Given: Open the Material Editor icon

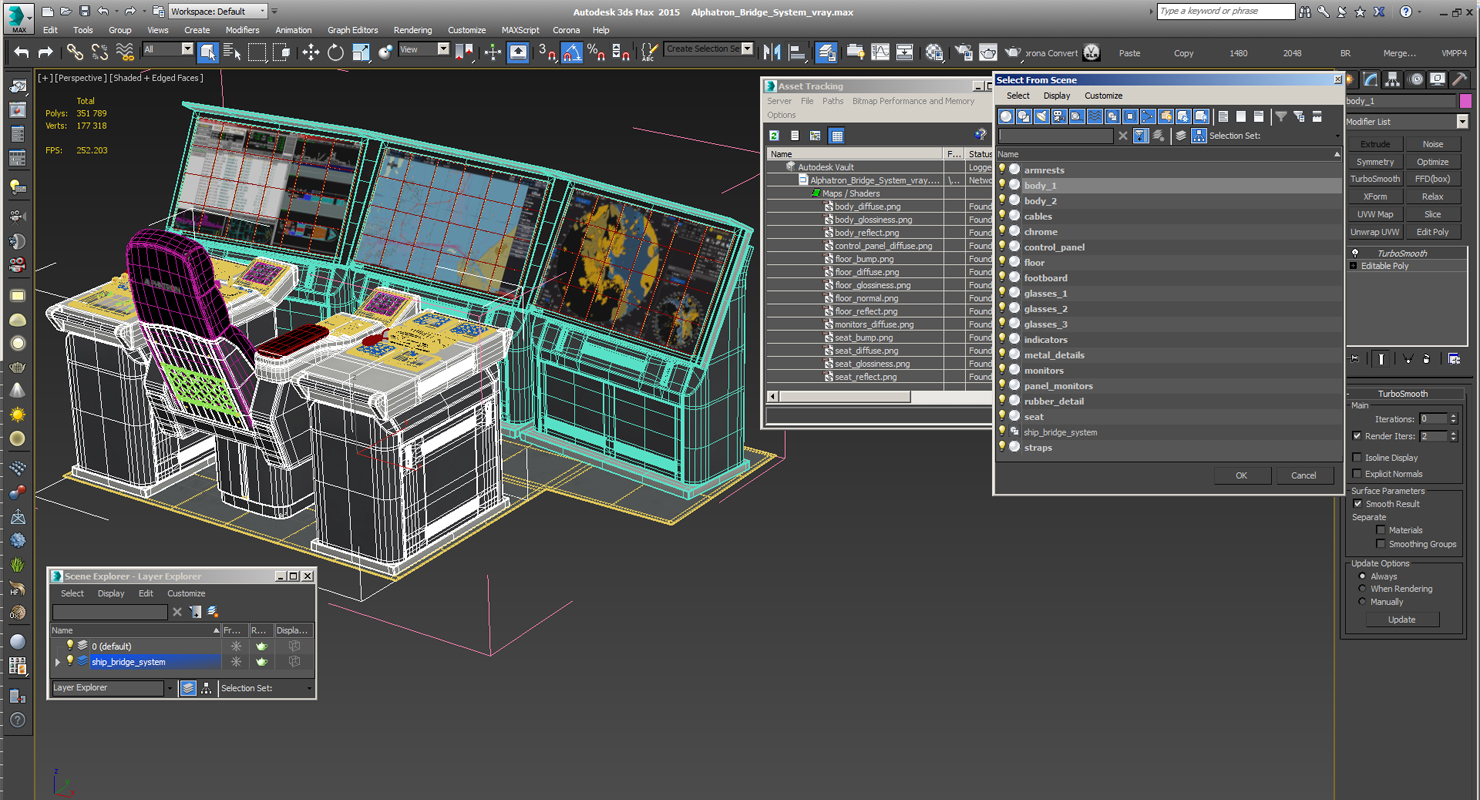Looking at the screenshot, I should (x=934, y=52).
